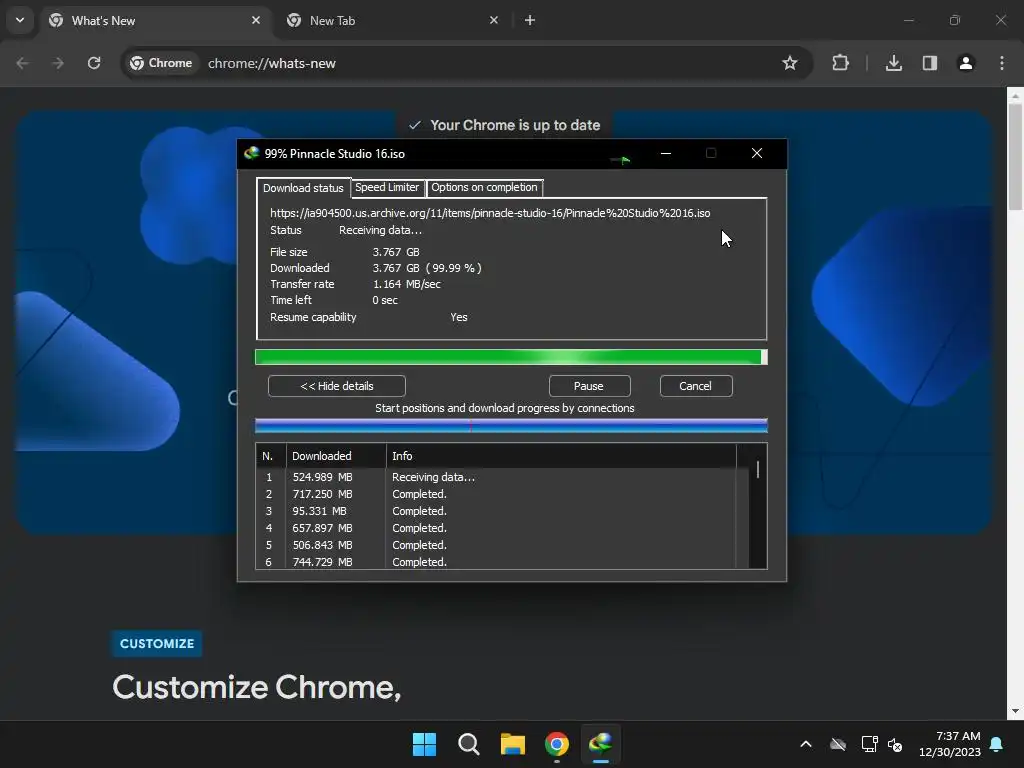This screenshot has height=768, width=1024.
Task: Click the Chrome site info chip
Action: 161,63
